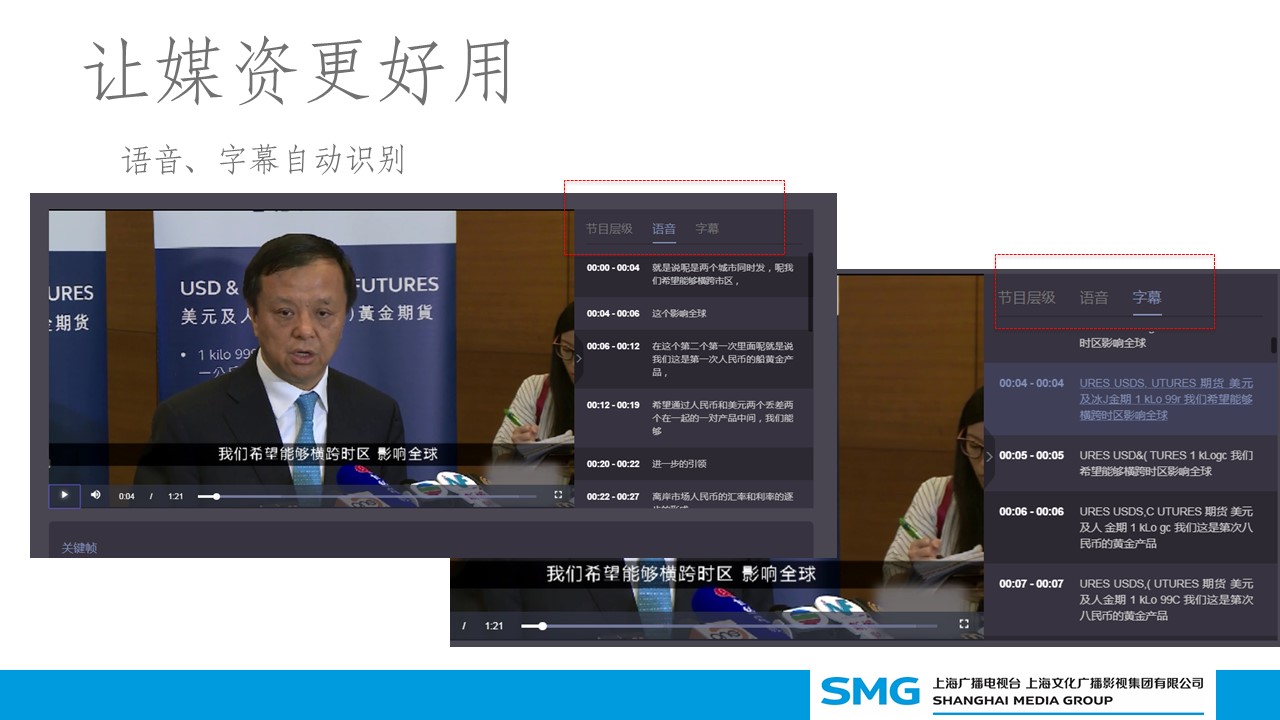Seek on the right player's progress bar
Screen dimensions: 1280x720
pos(729,626)
